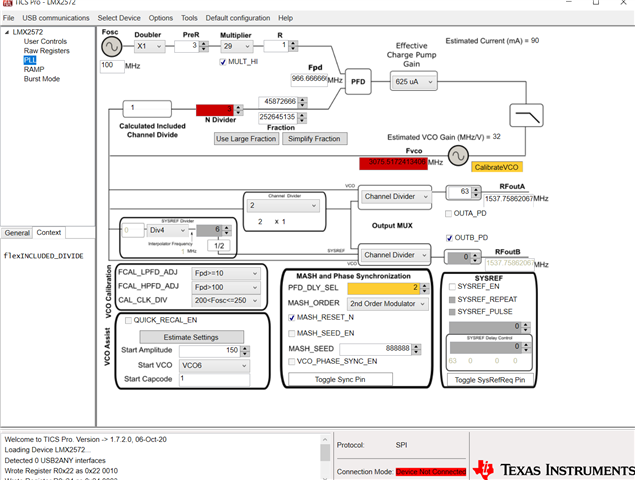635x480 pixels.
Task: Toggle SYSREF_PULSE checkbox
Action: (x=452, y=312)
